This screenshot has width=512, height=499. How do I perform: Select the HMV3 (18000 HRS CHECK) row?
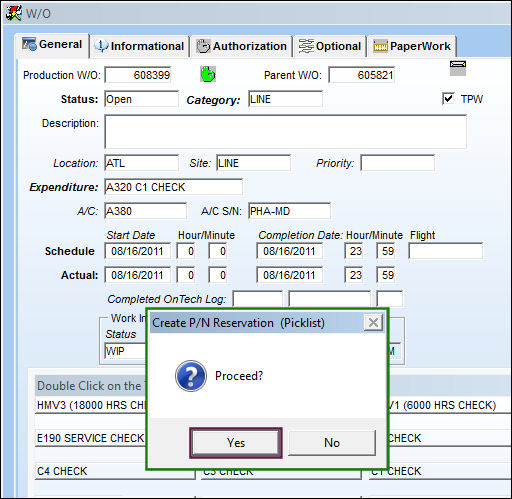click(91, 405)
